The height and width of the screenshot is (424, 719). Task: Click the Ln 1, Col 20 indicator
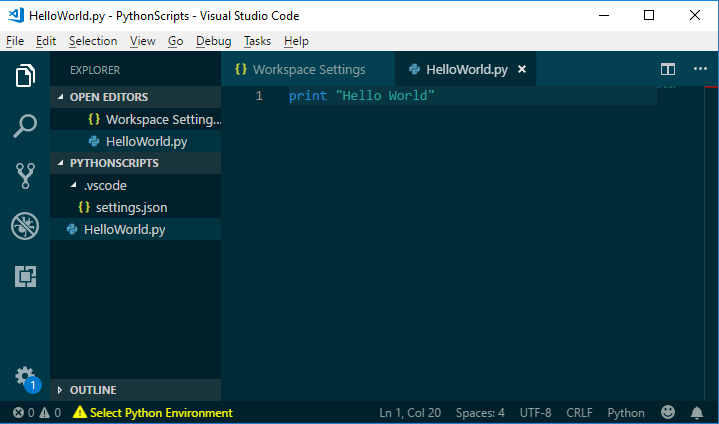pyautogui.click(x=410, y=413)
